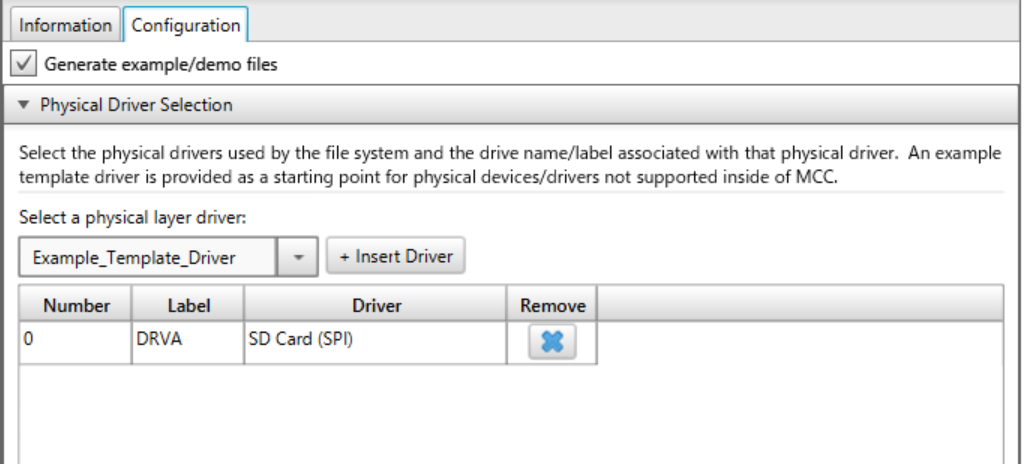The width and height of the screenshot is (1031, 464).
Task: Click the Remove column header
Action: (552, 306)
